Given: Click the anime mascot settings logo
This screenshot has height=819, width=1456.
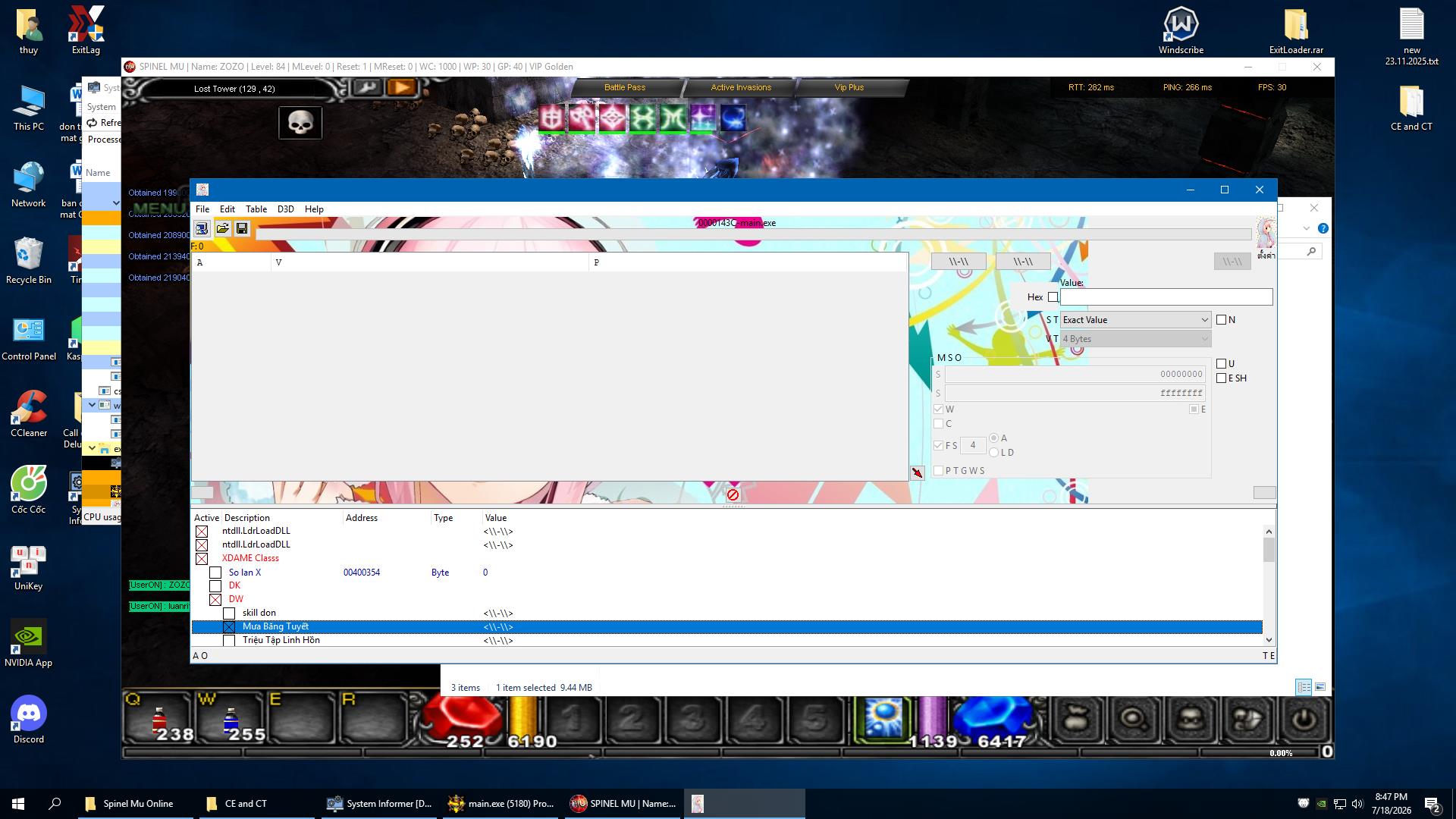Looking at the screenshot, I should pyautogui.click(x=1266, y=234).
